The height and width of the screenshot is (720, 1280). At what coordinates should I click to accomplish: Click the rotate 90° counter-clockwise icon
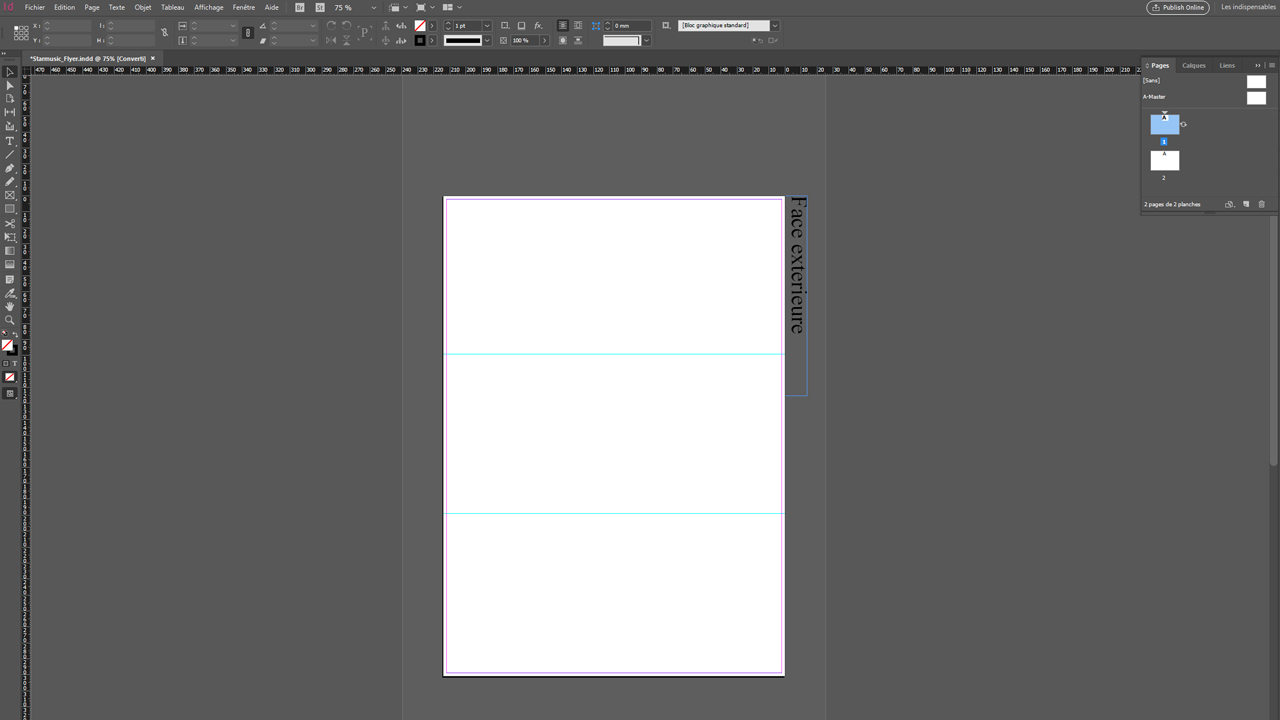click(347, 25)
